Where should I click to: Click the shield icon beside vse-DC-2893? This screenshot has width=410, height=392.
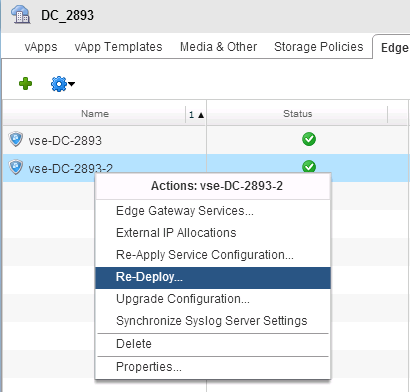click(x=16, y=139)
